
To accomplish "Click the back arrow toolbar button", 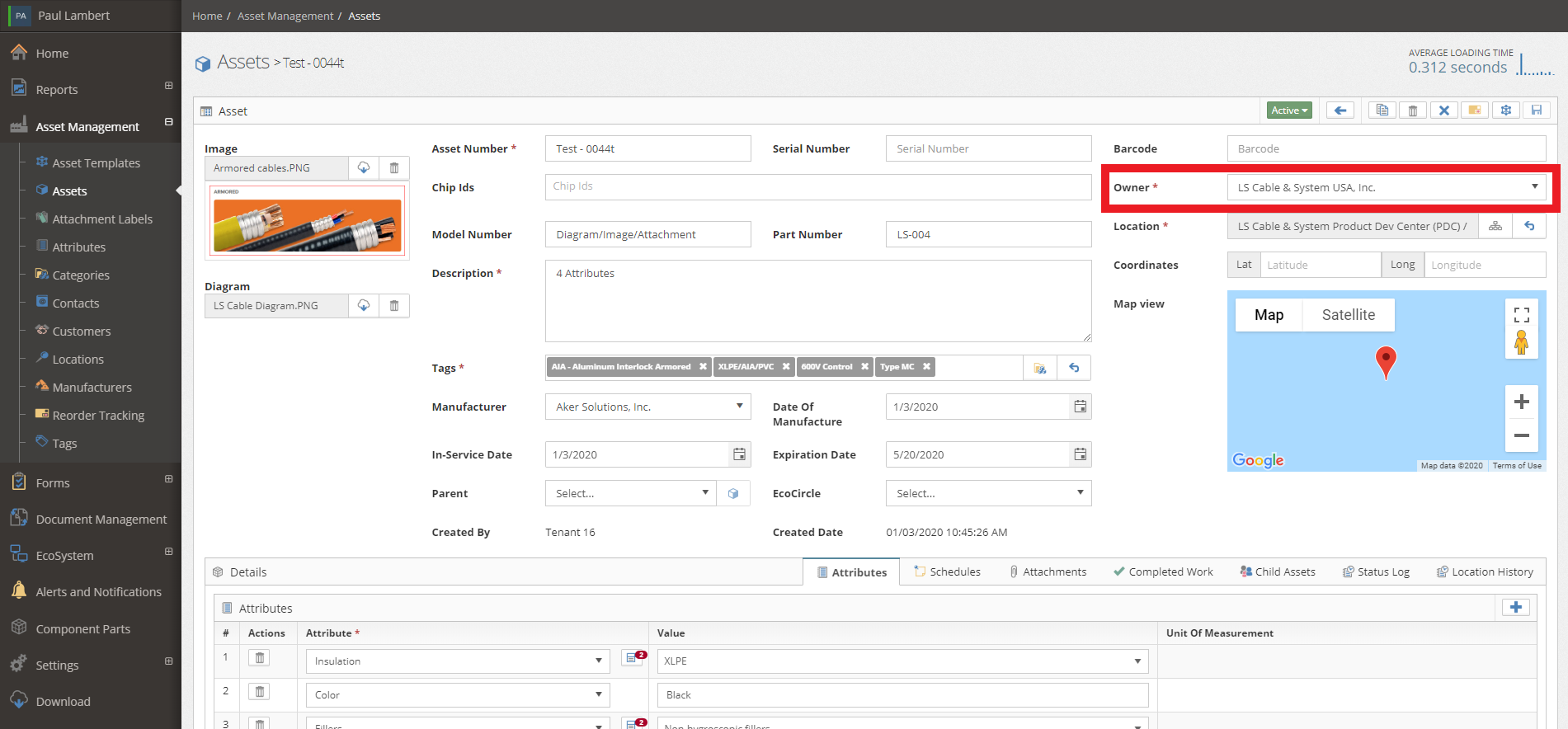I will point(1340,111).
